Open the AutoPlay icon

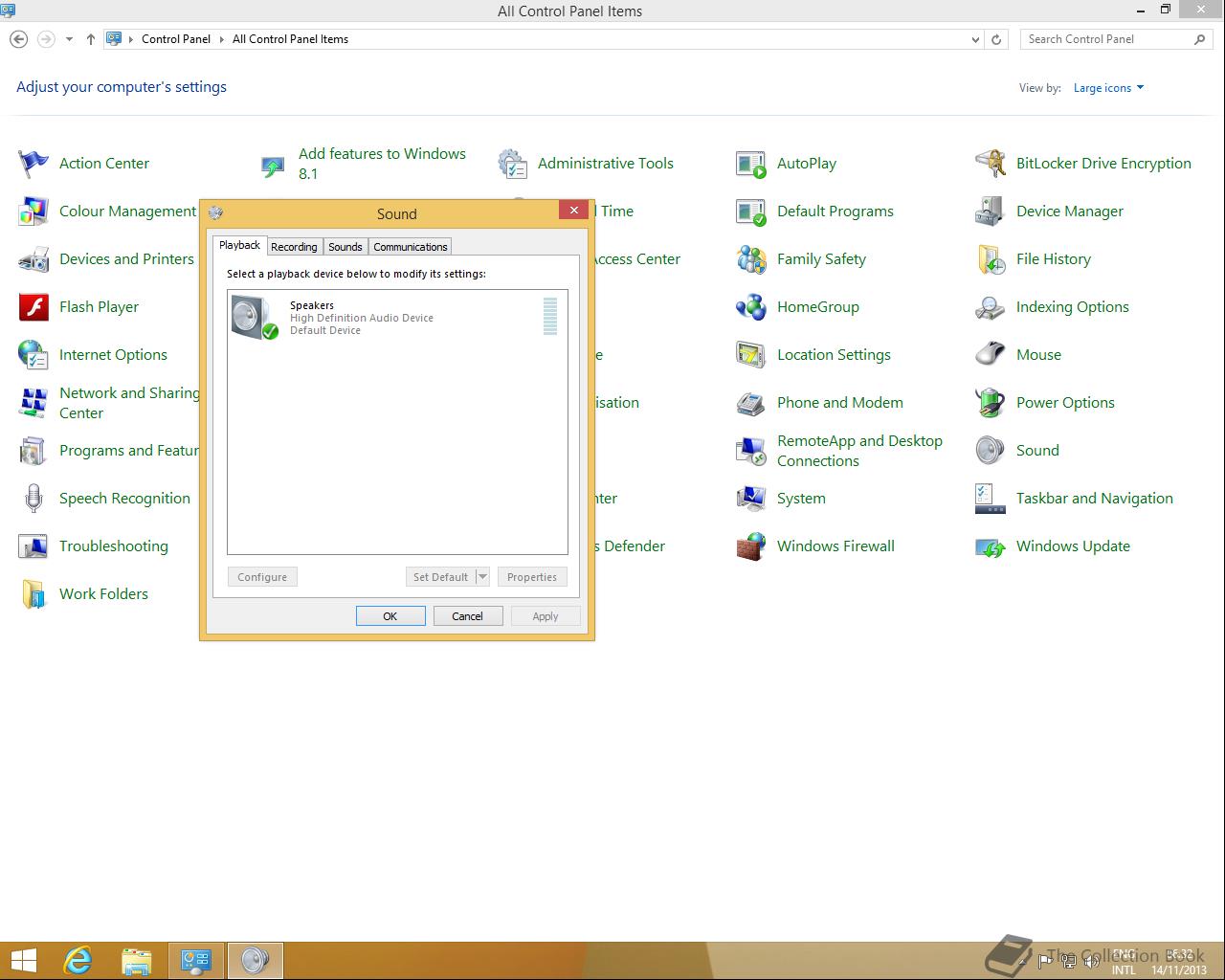coord(751,164)
